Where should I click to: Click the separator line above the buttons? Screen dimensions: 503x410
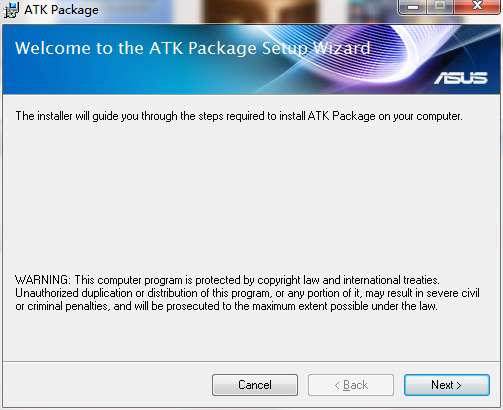coord(251,361)
